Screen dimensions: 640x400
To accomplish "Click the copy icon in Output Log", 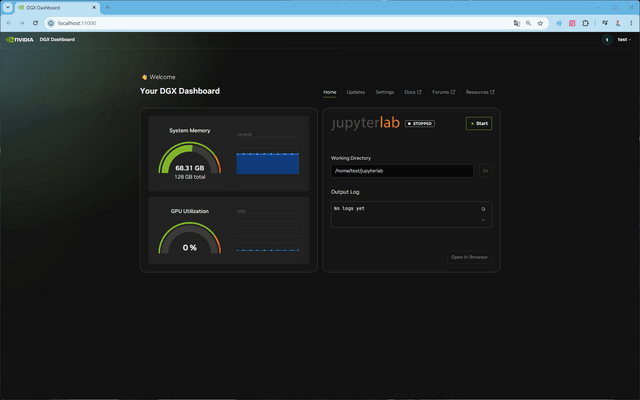I will [x=483, y=209].
